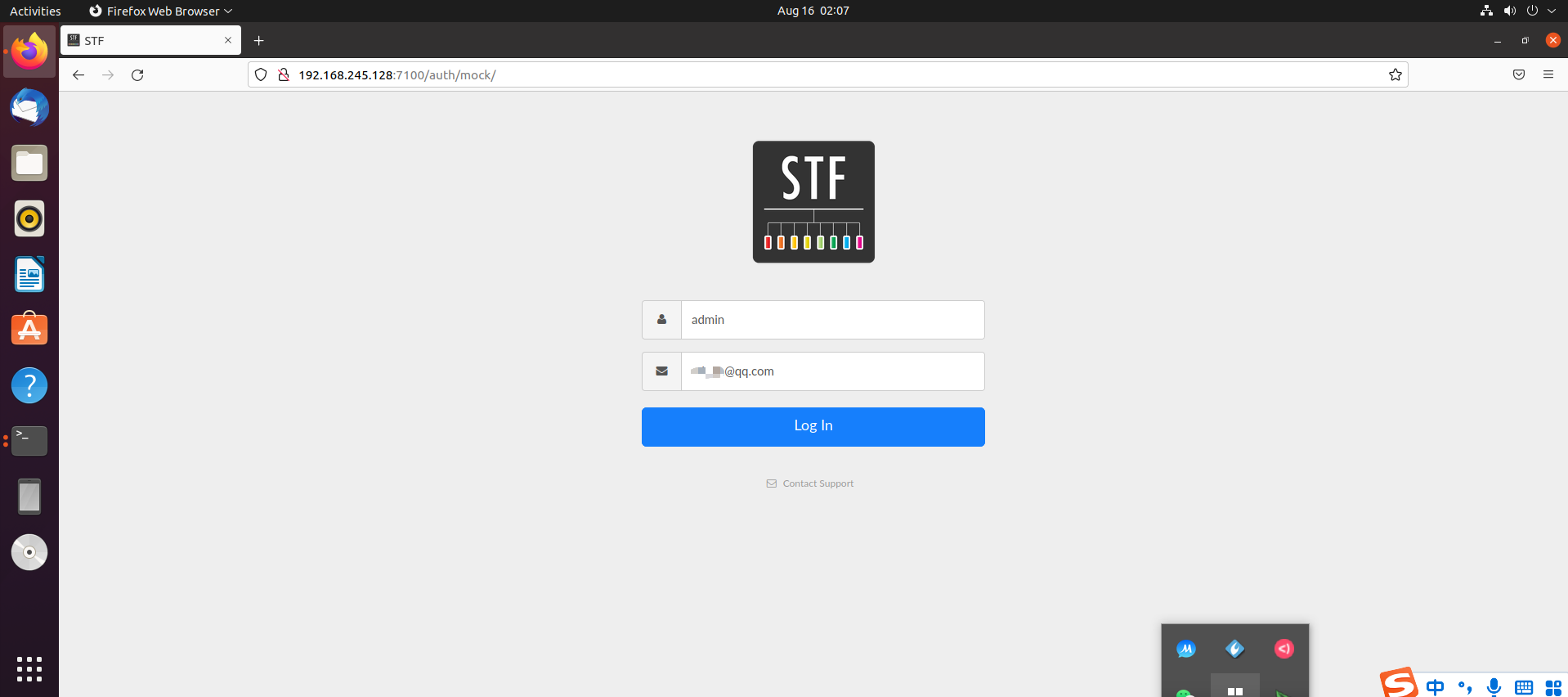The width and height of the screenshot is (1568, 697).
Task: Click the volume speaker icon in the top bar
Action: click(x=1509, y=11)
